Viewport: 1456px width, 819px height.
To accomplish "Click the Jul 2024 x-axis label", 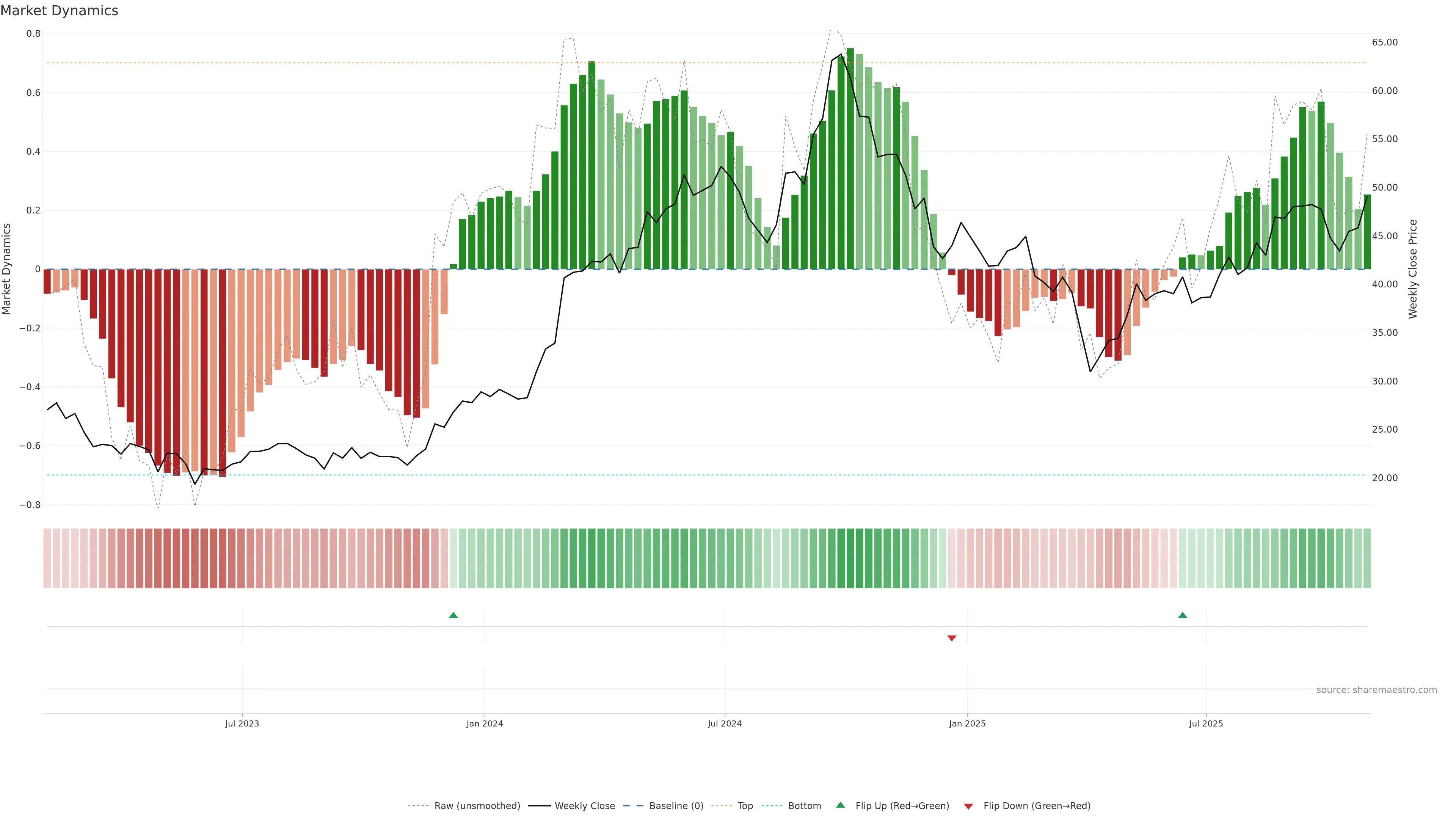I will (x=725, y=723).
